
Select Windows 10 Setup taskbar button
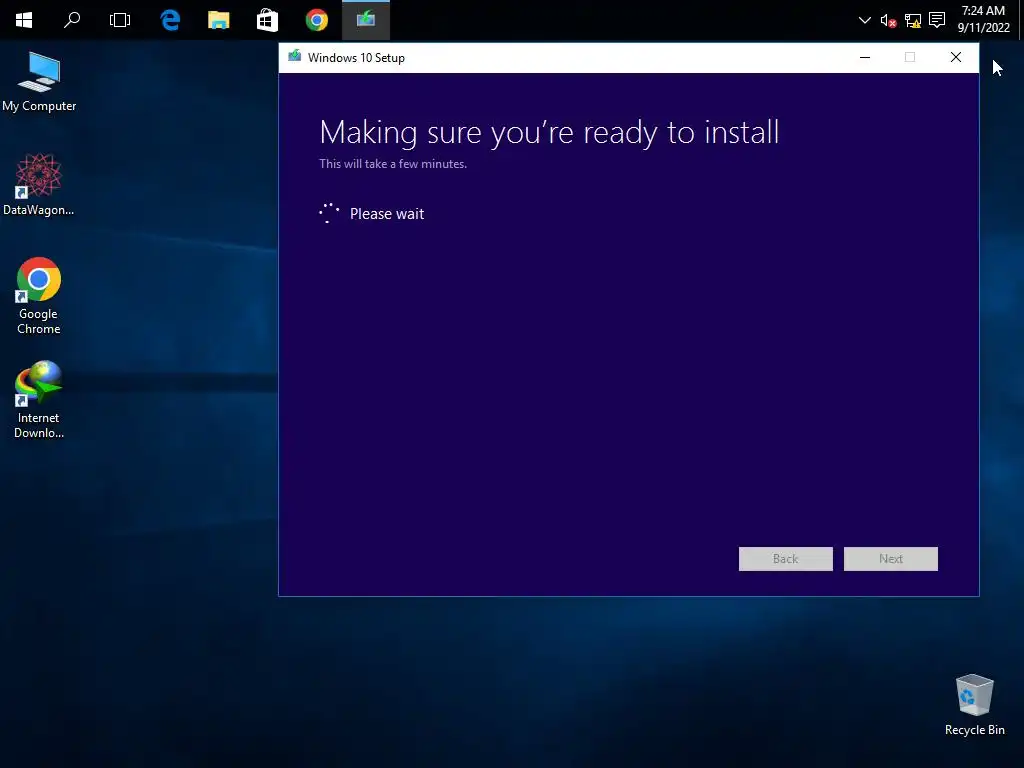[366, 20]
